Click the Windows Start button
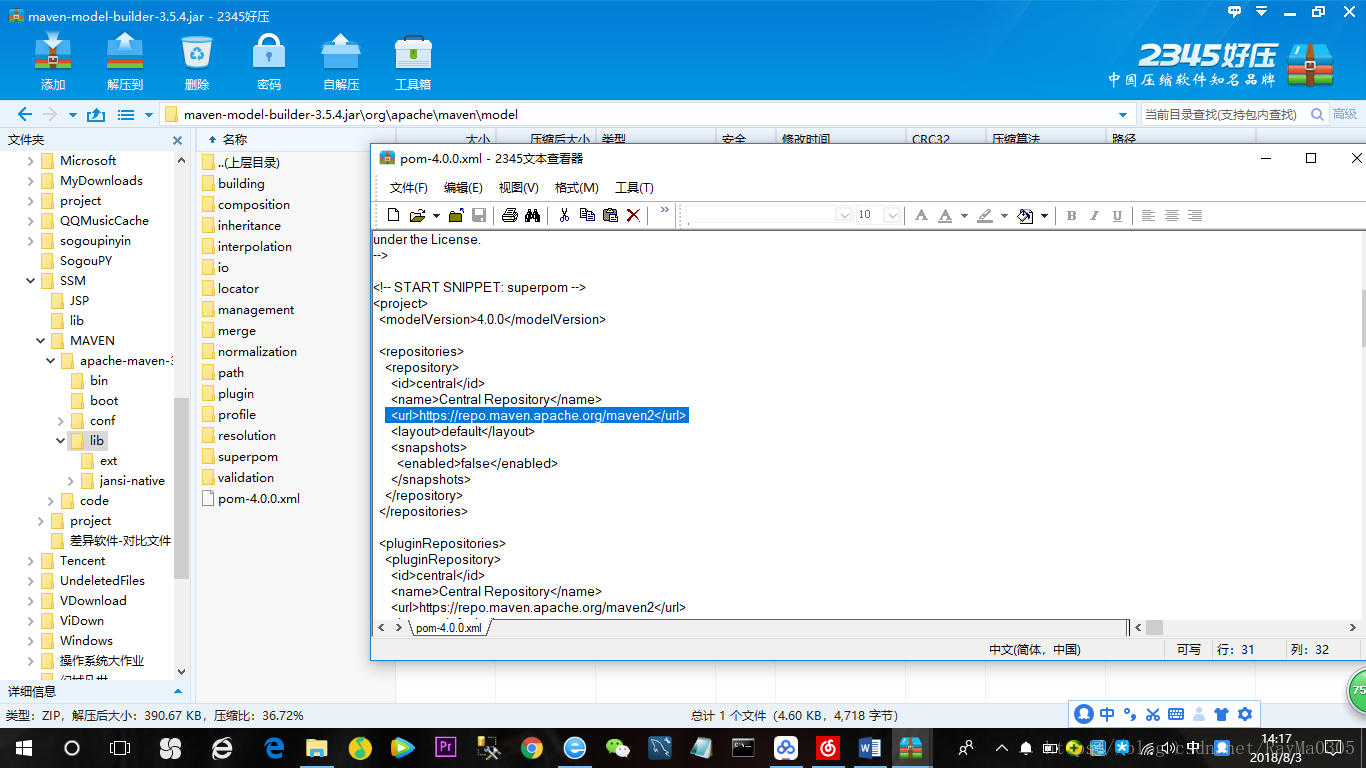This screenshot has height=768, width=1366. 24,747
